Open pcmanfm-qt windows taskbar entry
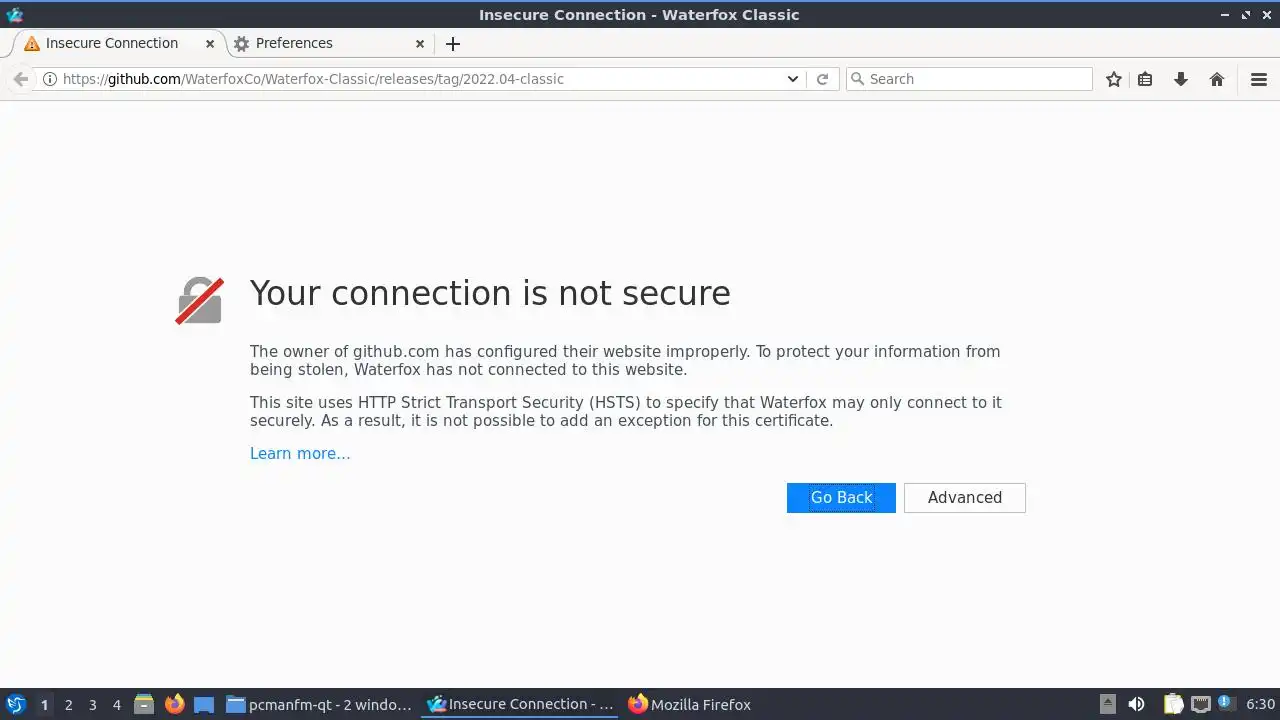Image resolution: width=1280 pixels, height=720 pixels. click(320, 705)
